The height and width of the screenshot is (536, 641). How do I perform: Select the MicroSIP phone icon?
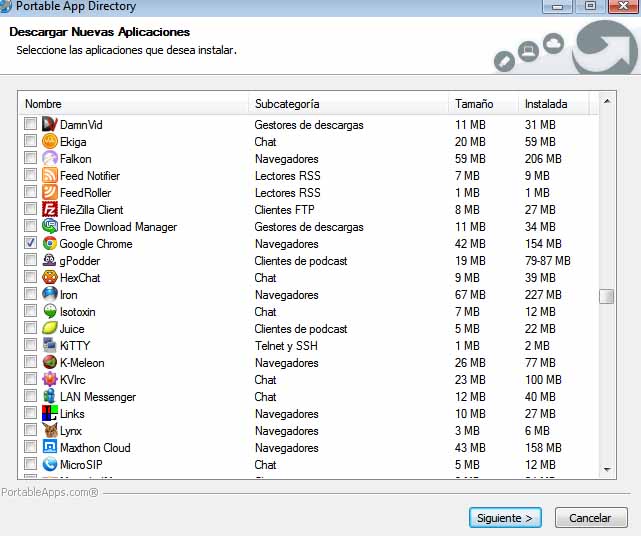[x=49, y=464]
